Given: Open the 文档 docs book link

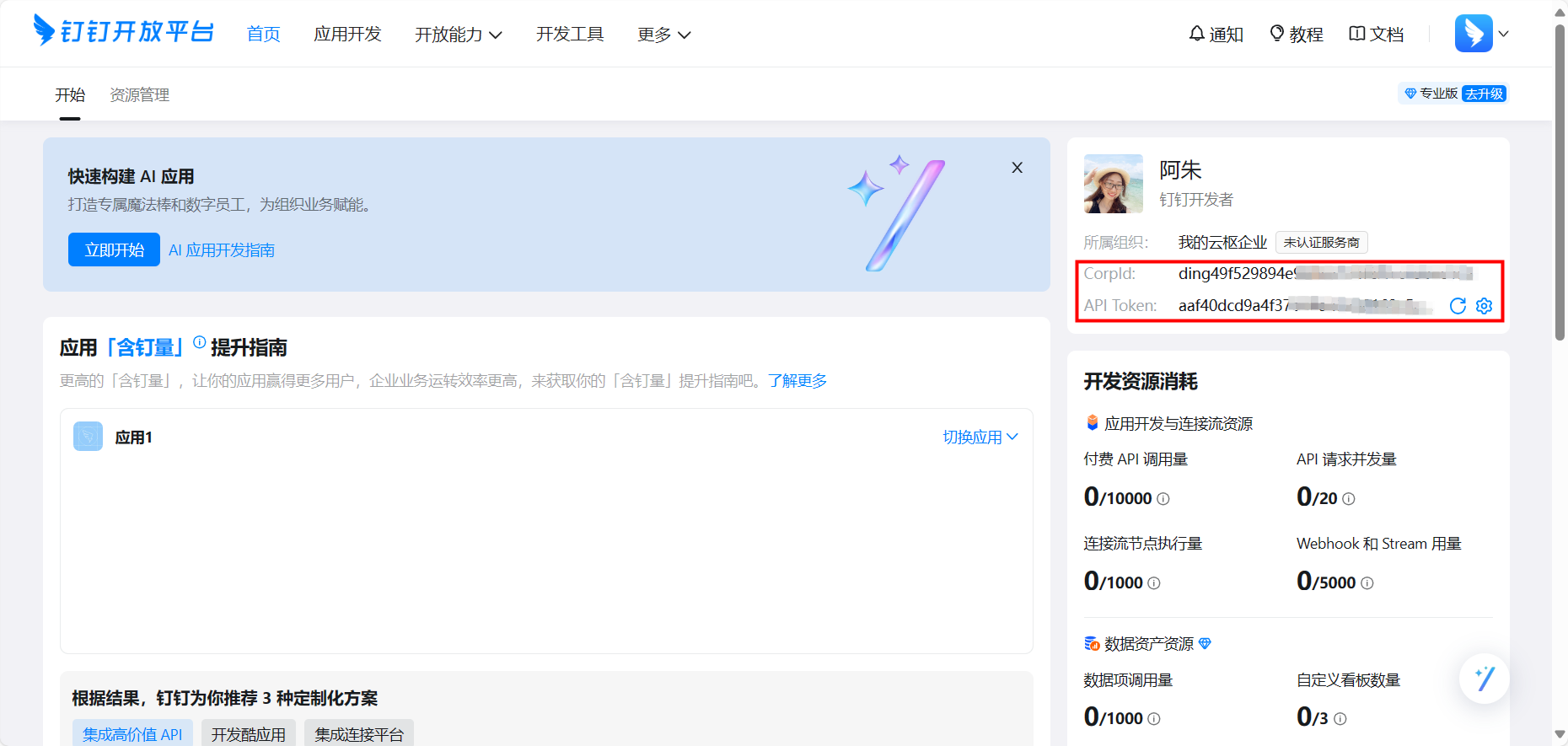Looking at the screenshot, I should pos(1377,34).
